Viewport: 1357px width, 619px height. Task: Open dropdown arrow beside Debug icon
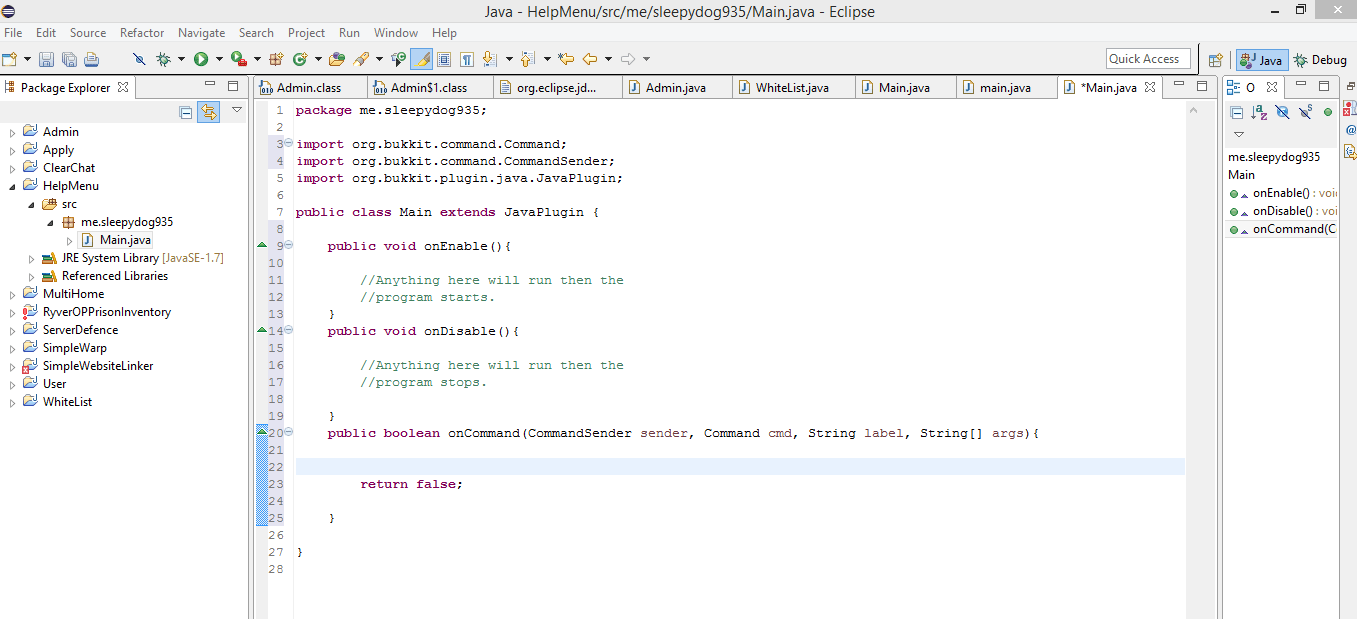coord(181,59)
